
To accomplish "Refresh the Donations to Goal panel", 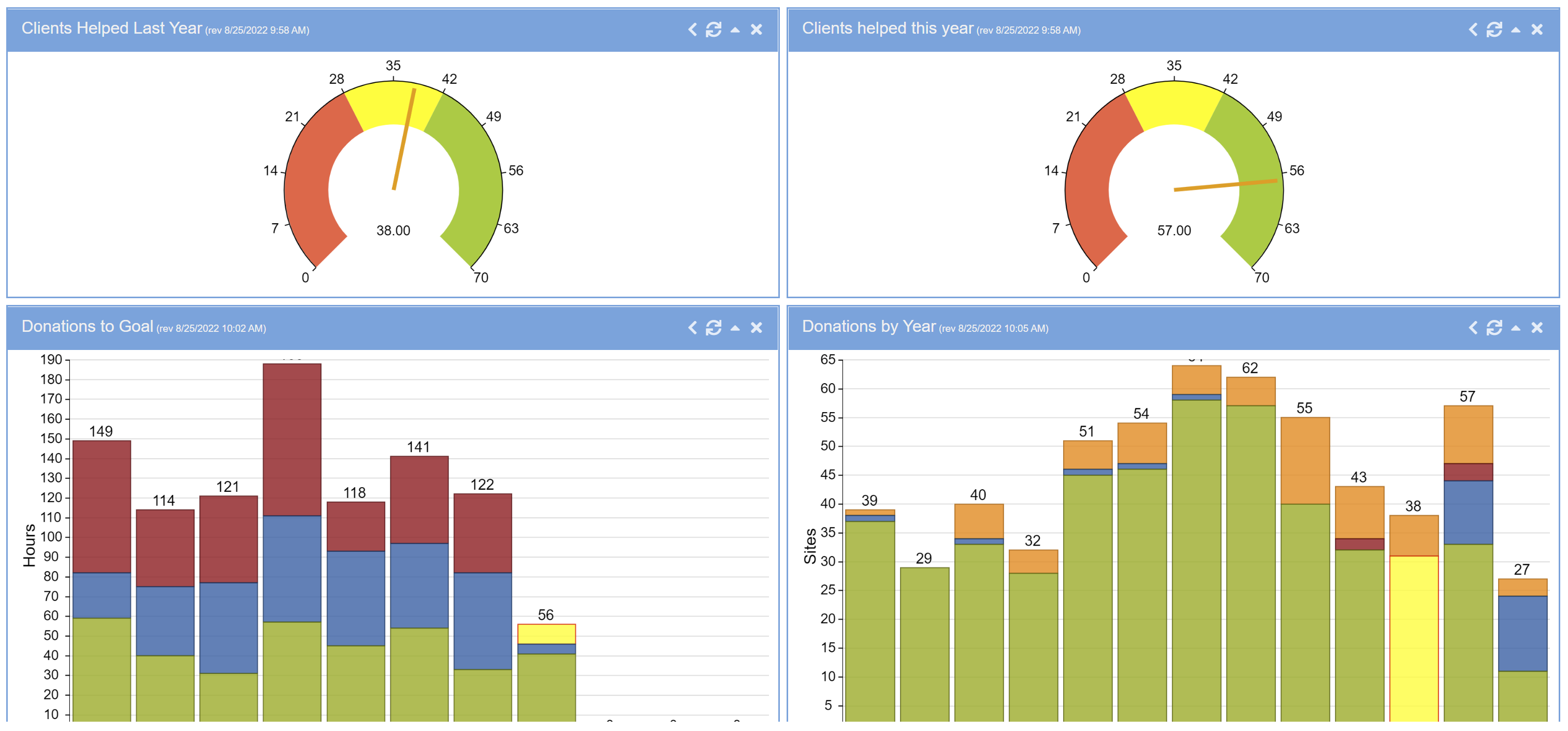I will (x=714, y=328).
